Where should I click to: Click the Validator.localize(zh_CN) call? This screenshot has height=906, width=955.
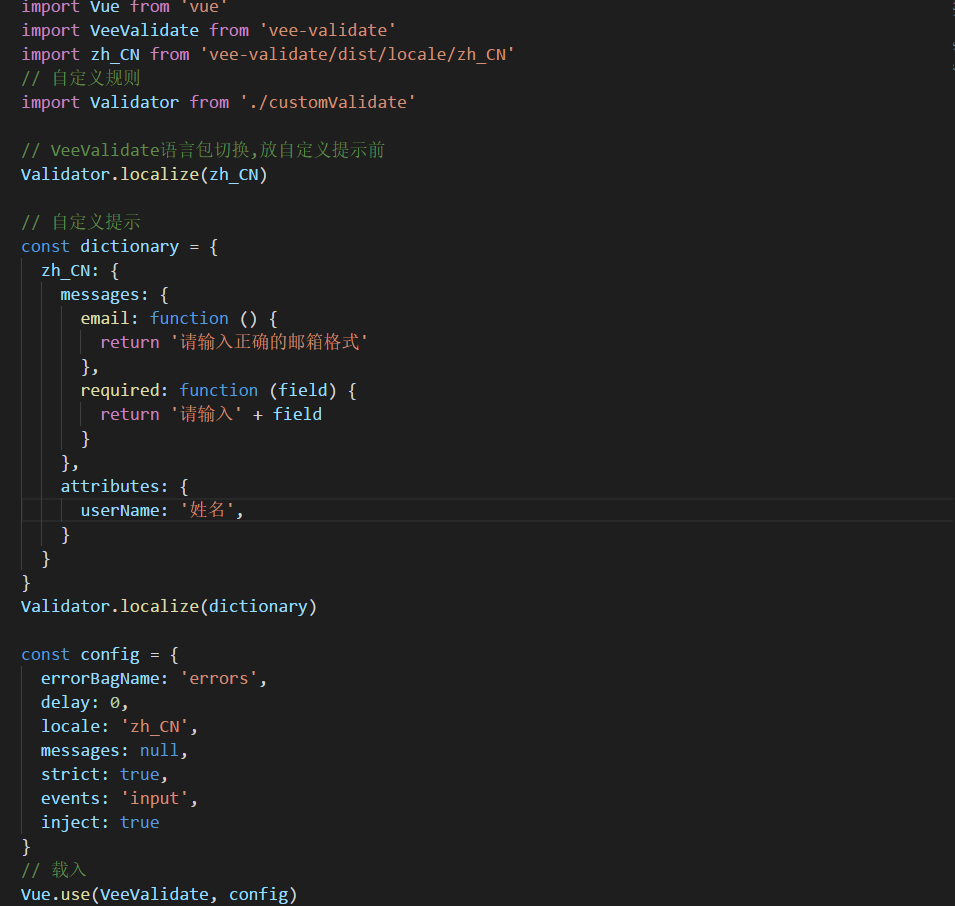(144, 174)
